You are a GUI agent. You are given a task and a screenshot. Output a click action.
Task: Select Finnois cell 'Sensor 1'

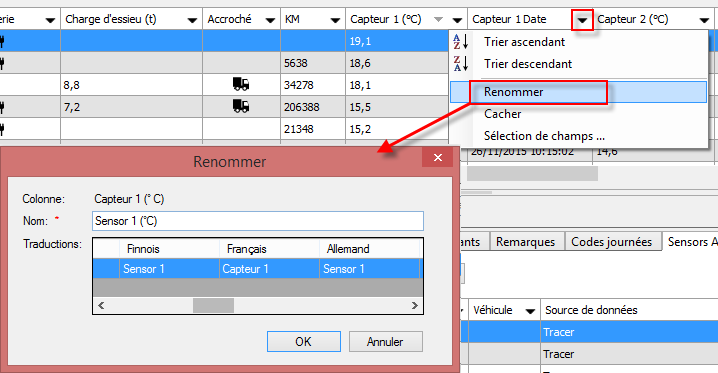[169, 269]
